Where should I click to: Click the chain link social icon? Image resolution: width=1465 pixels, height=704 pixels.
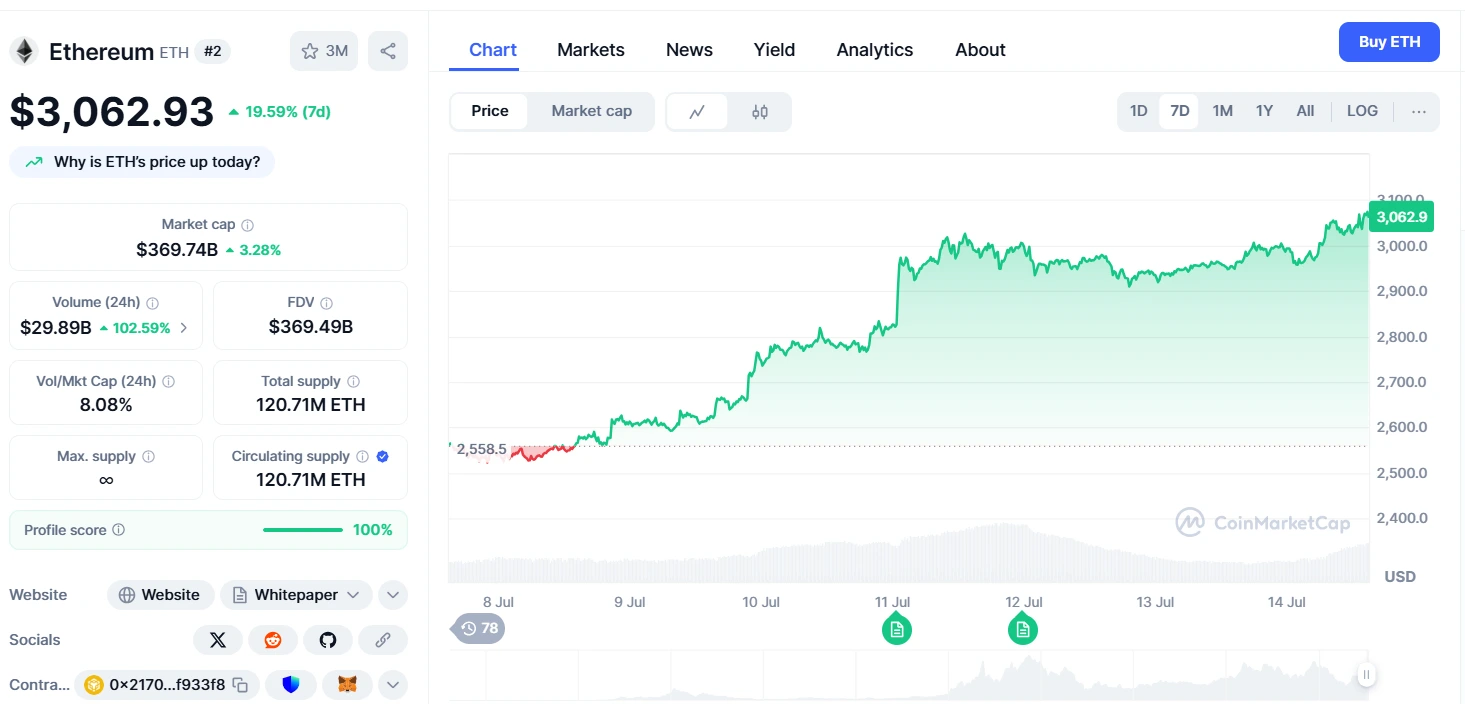point(383,640)
